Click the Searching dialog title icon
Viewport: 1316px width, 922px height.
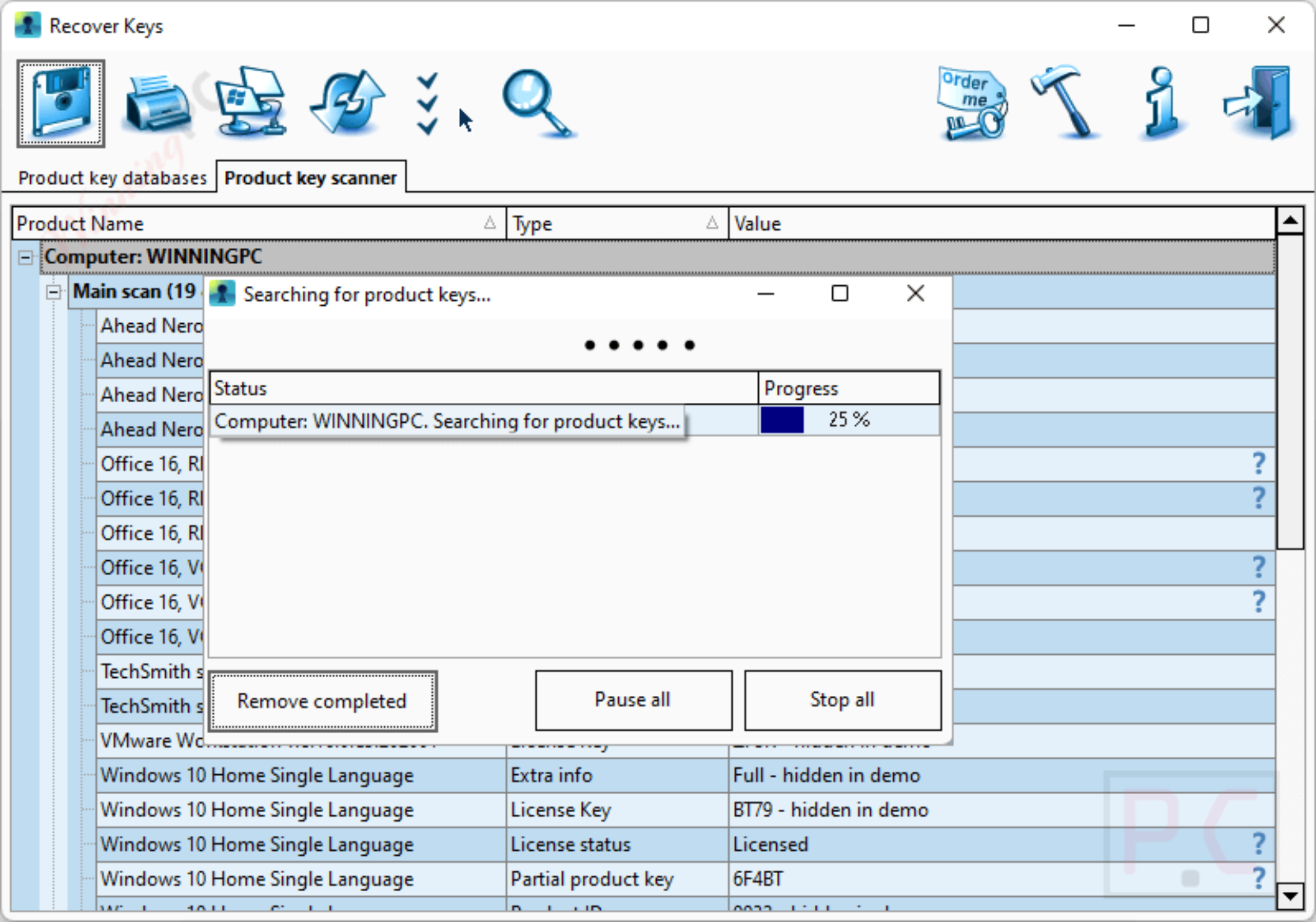point(222,294)
